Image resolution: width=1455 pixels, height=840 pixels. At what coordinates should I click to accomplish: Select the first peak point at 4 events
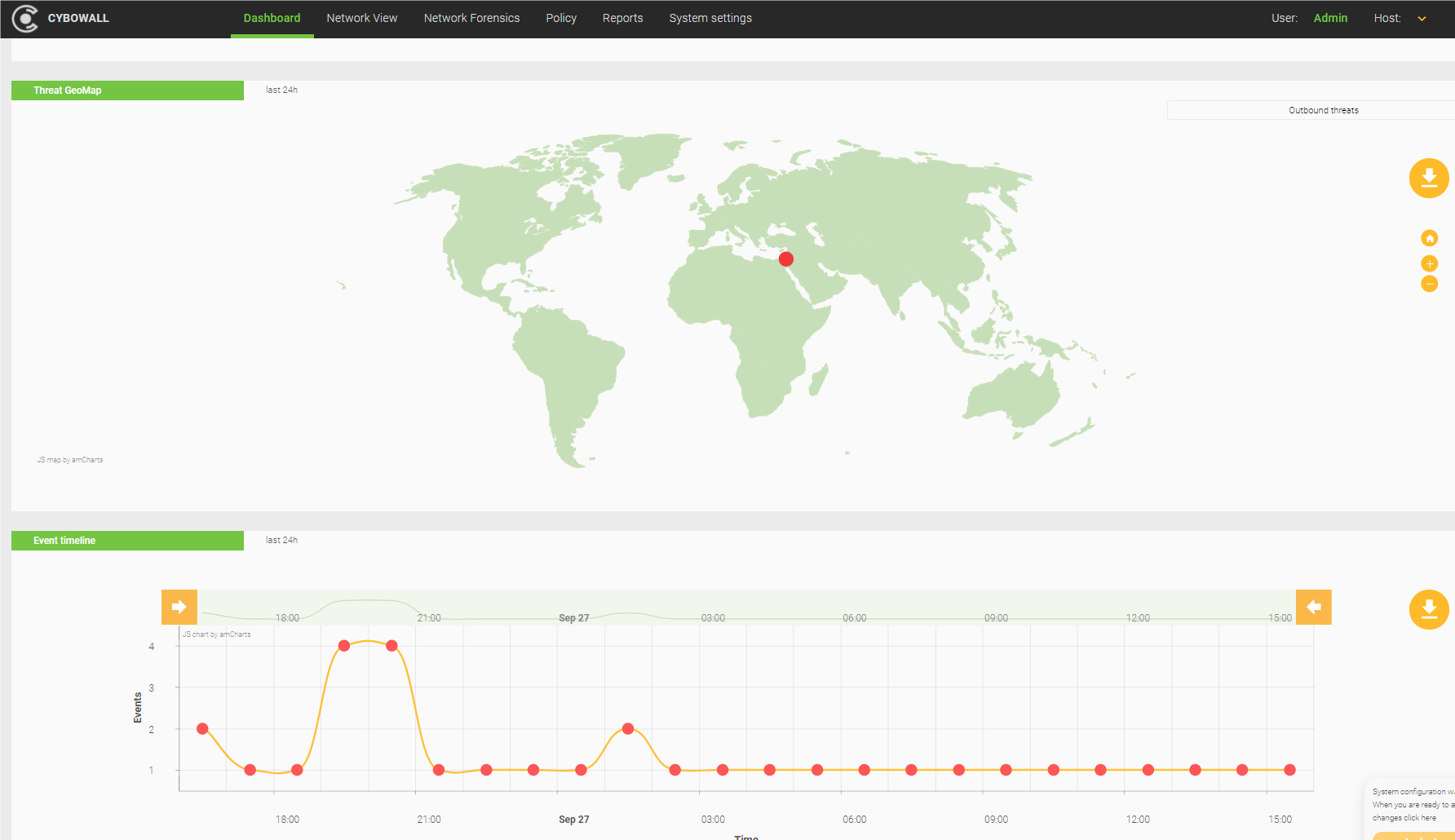344,646
